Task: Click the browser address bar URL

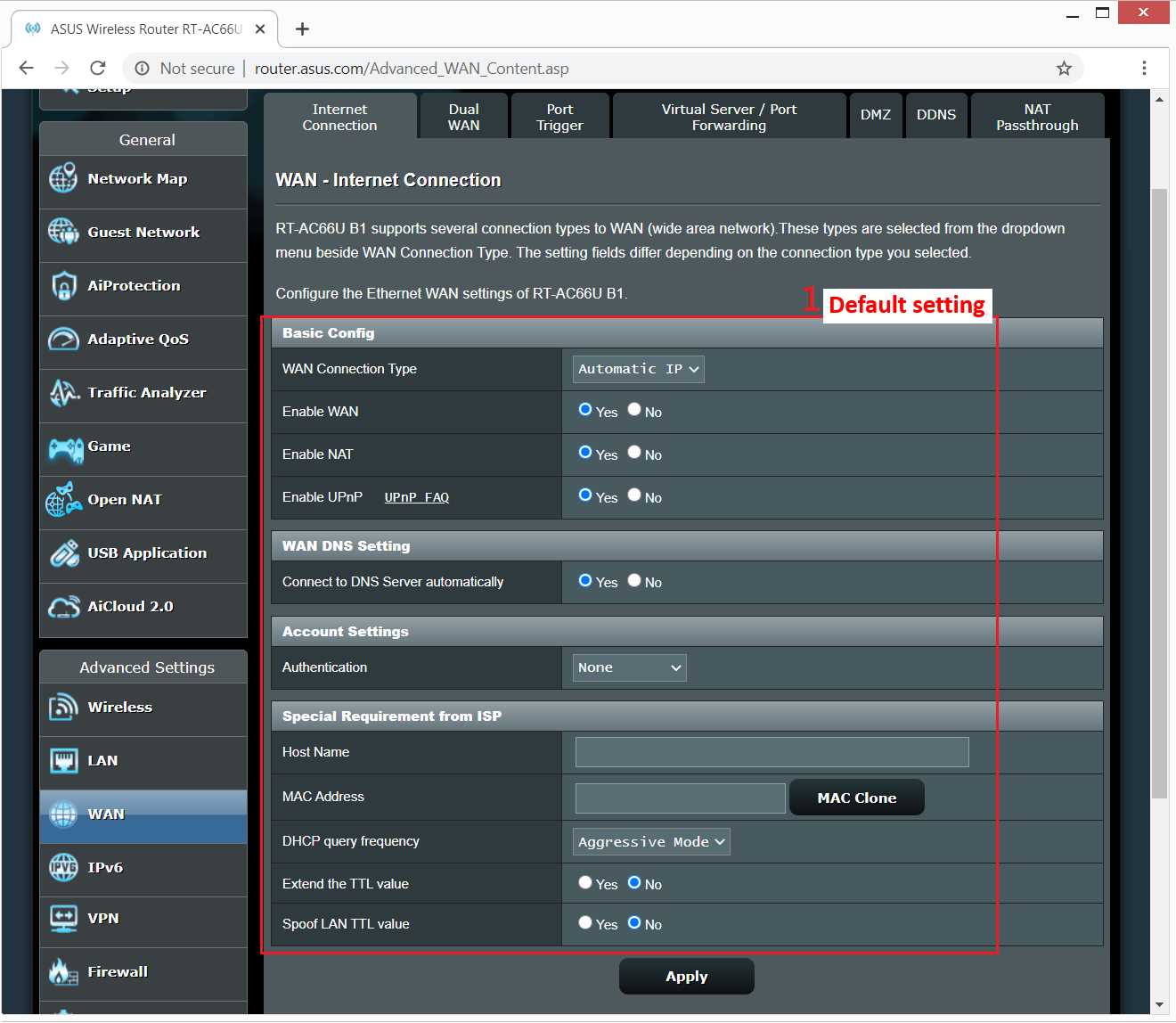Action: (412, 69)
